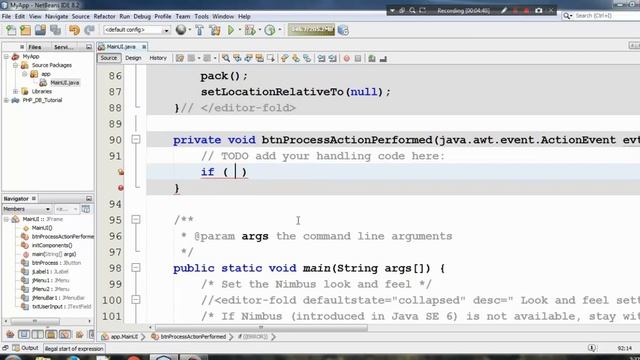Click the Last Edit editor toolbar icon
640x360 pixels.
[180, 58]
